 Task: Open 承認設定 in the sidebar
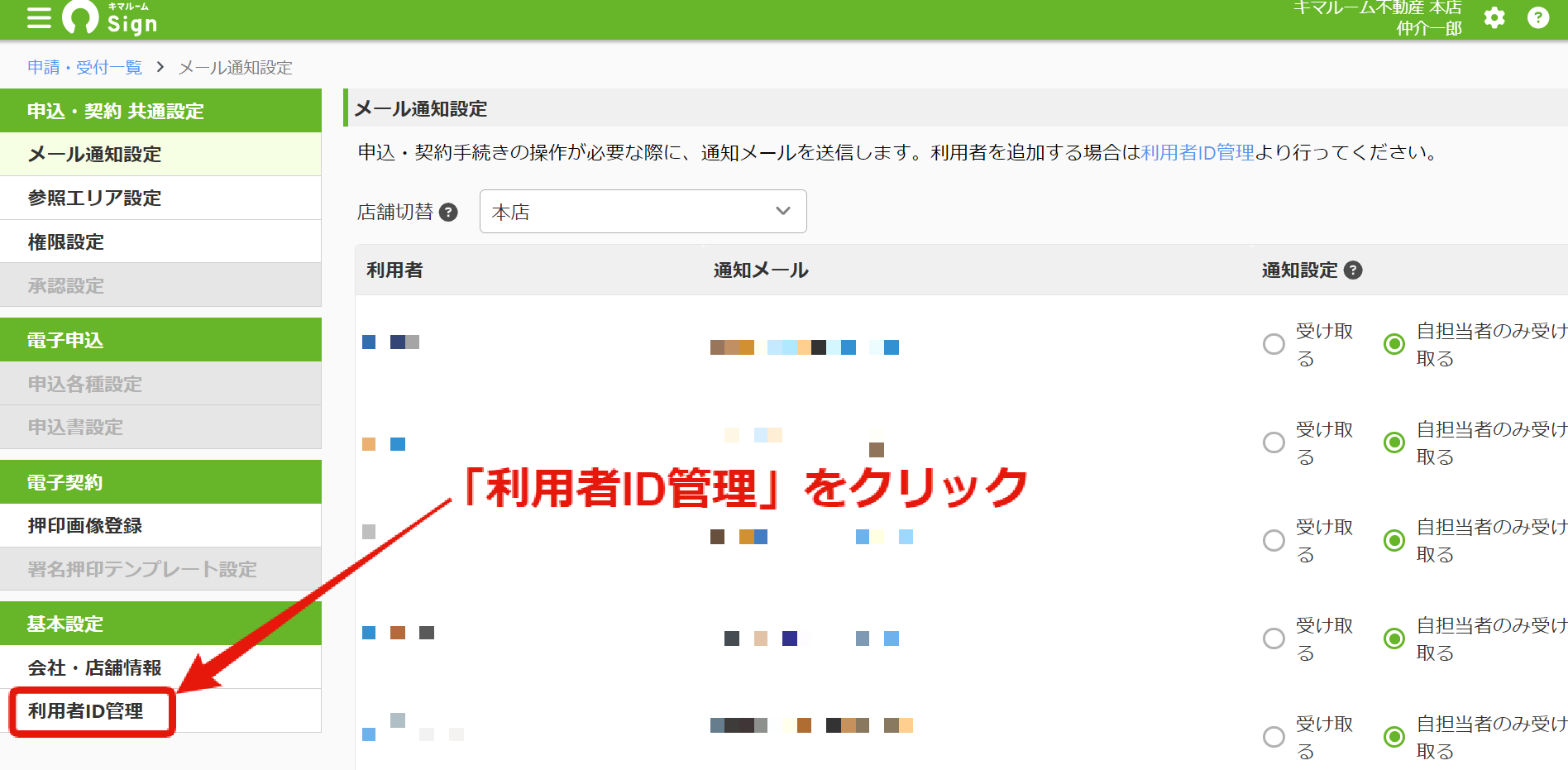coord(160,285)
